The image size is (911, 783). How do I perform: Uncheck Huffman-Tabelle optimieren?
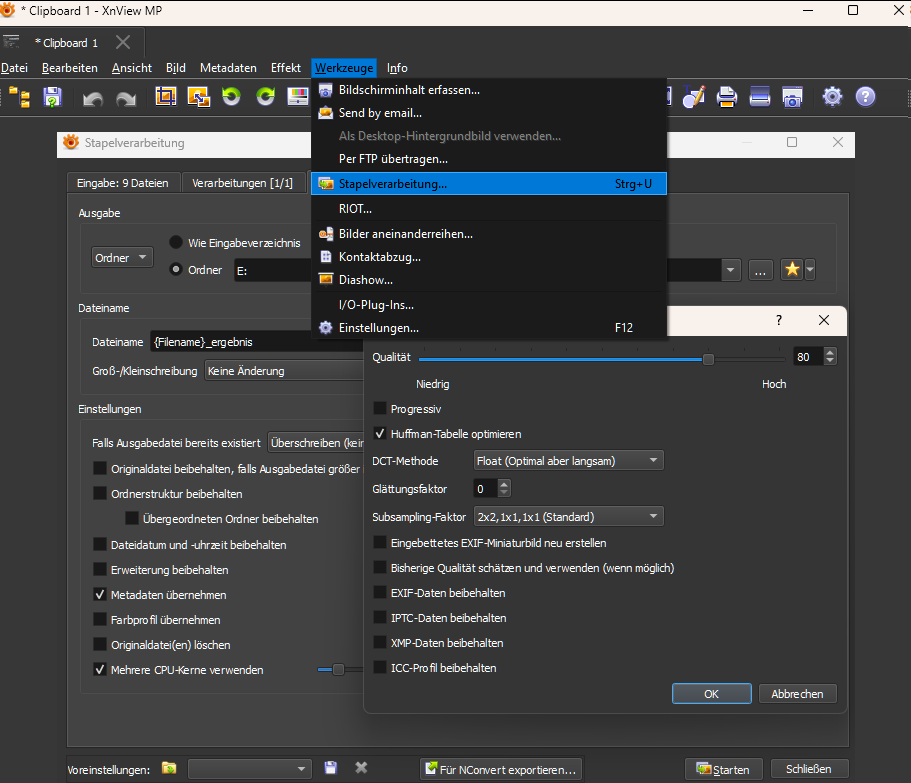point(380,433)
